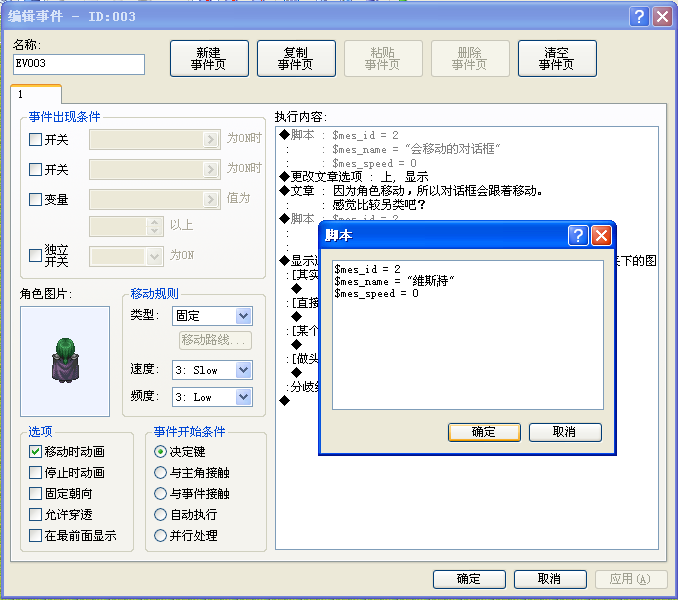Select the 感觉比较另类吧 text line

[x=379, y=204]
